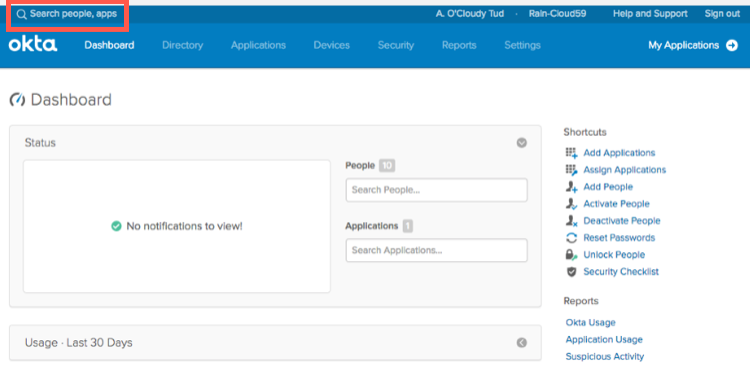The width and height of the screenshot is (750, 368).
Task: Click the Assign Applications grid icon
Action: 572,170
